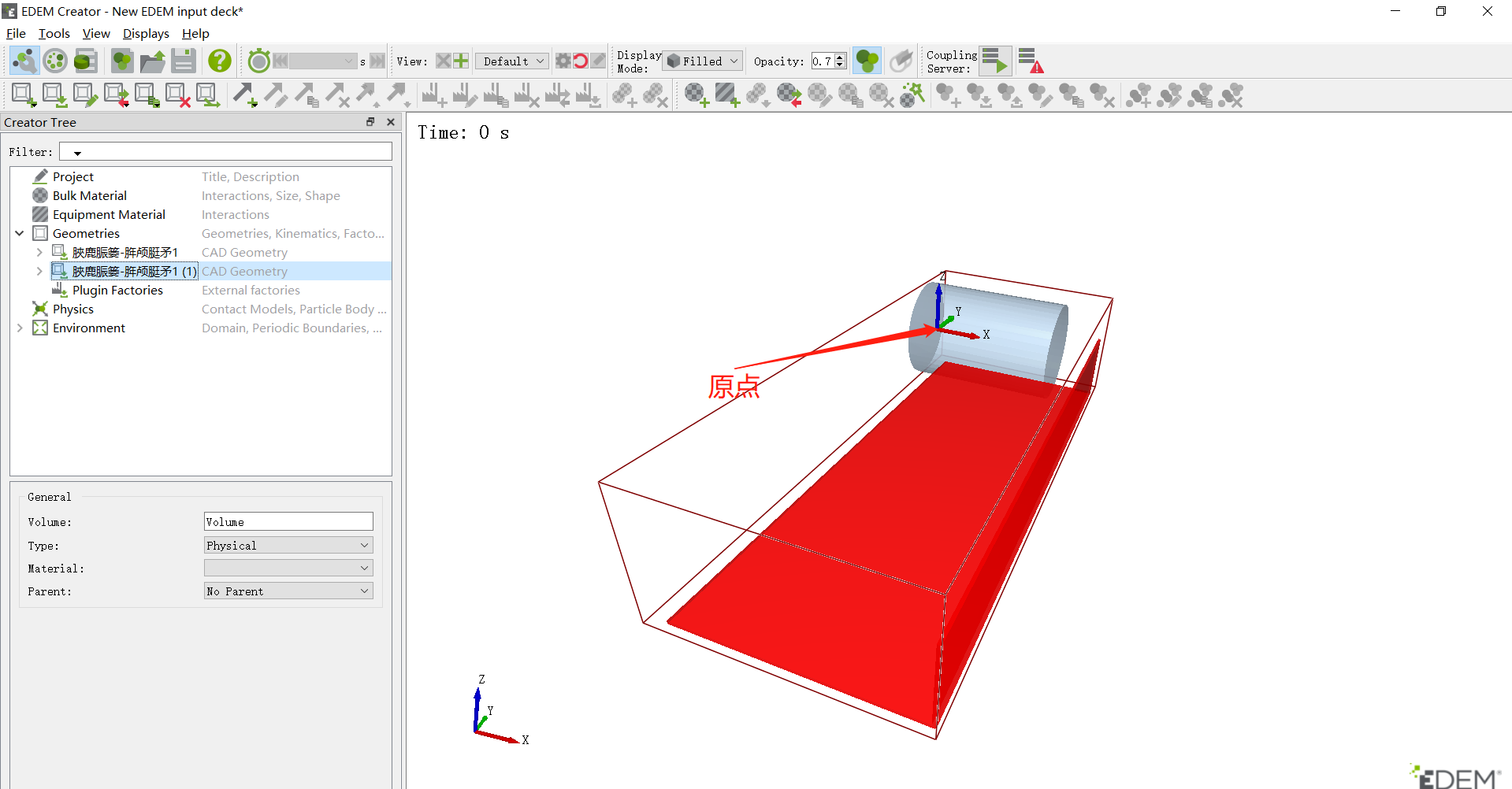This screenshot has height=789, width=1512.
Task: Open the Help menu
Action: tap(195, 34)
